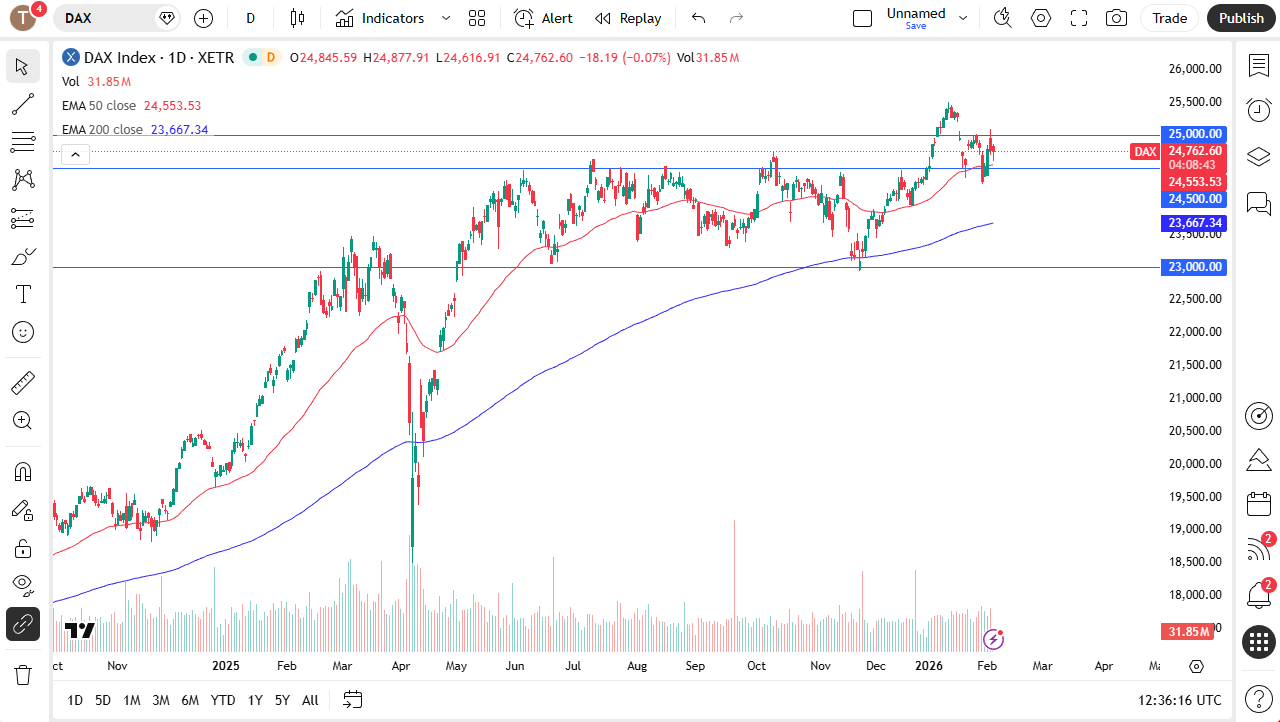This screenshot has width=1280, height=722.
Task: Select the 5Y time range
Action: point(282,700)
